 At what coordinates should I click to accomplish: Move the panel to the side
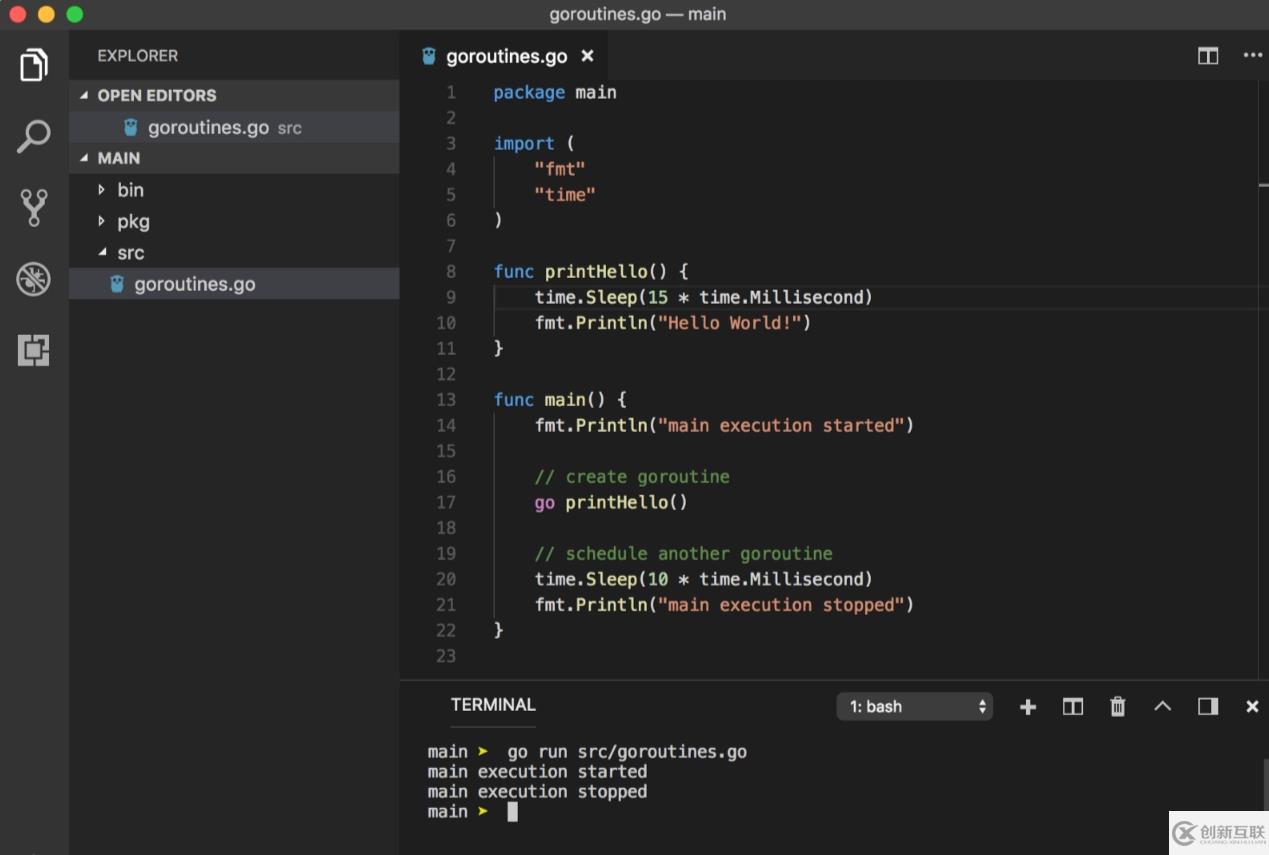1208,707
